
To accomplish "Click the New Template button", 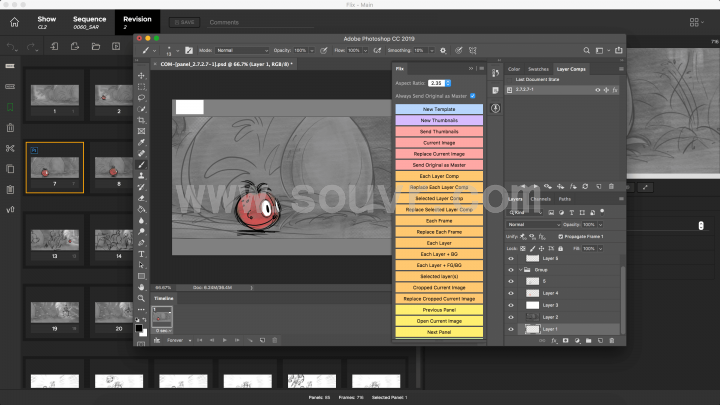I will tap(439, 109).
